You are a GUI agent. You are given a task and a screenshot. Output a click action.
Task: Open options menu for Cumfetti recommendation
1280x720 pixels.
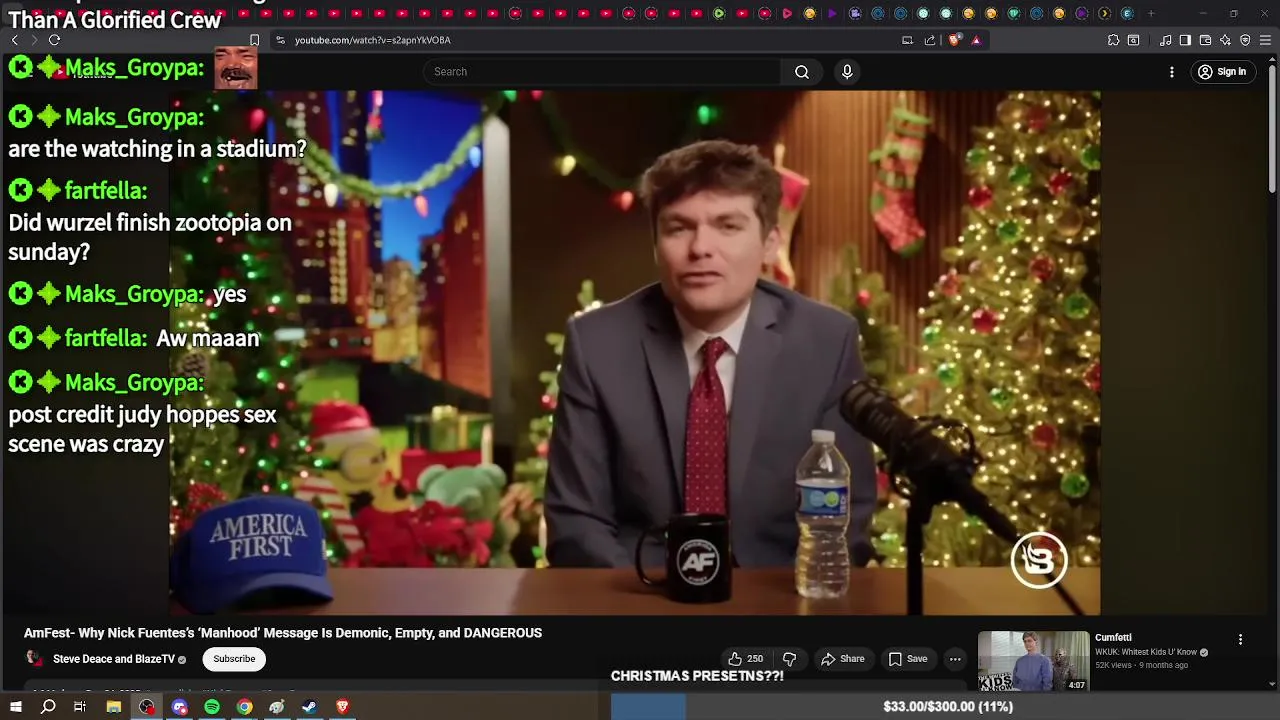tap(1240, 639)
